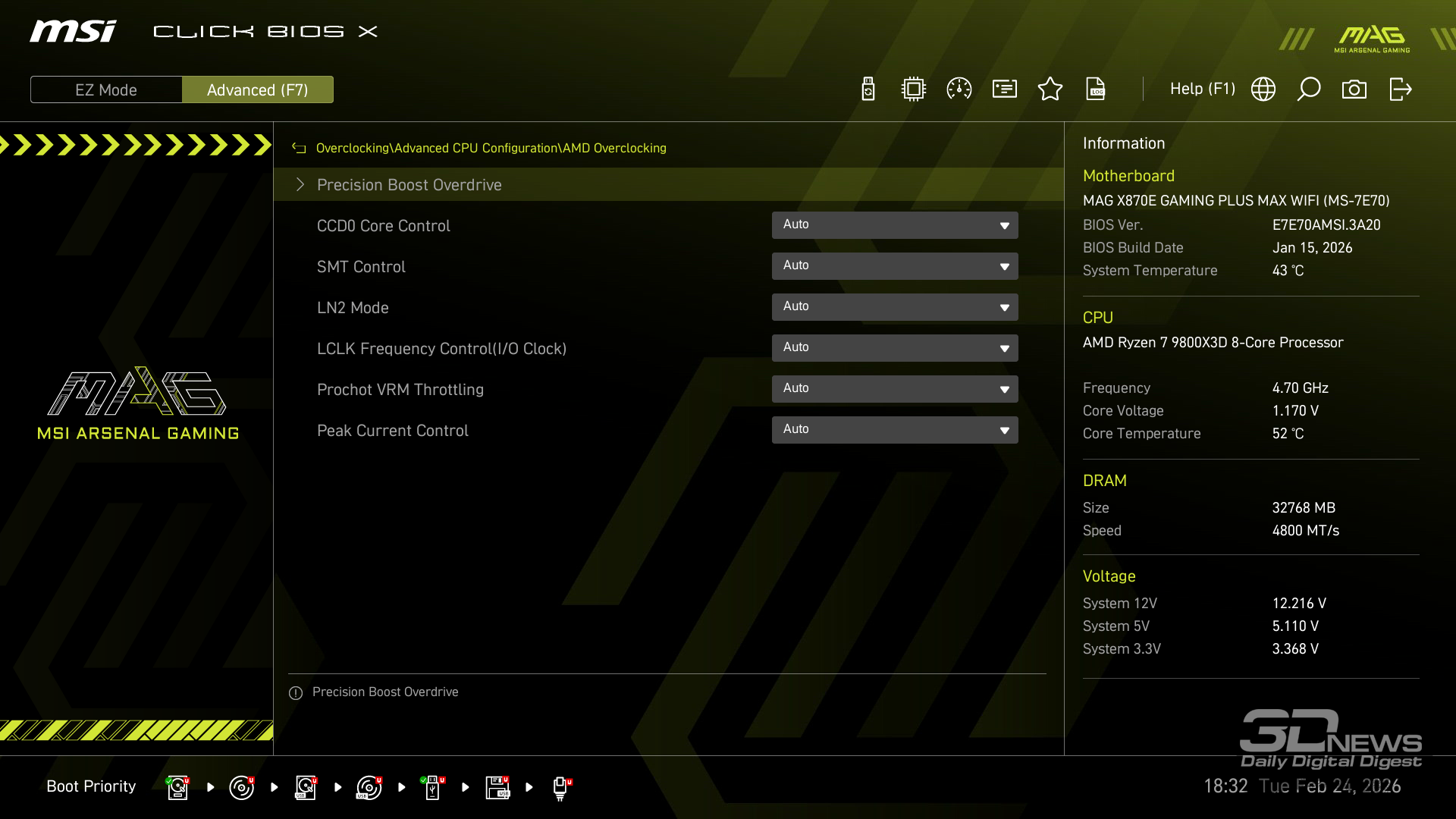Image resolution: width=1456 pixels, height=819 pixels.
Task: Click the globe language icon
Action: tap(1263, 89)
